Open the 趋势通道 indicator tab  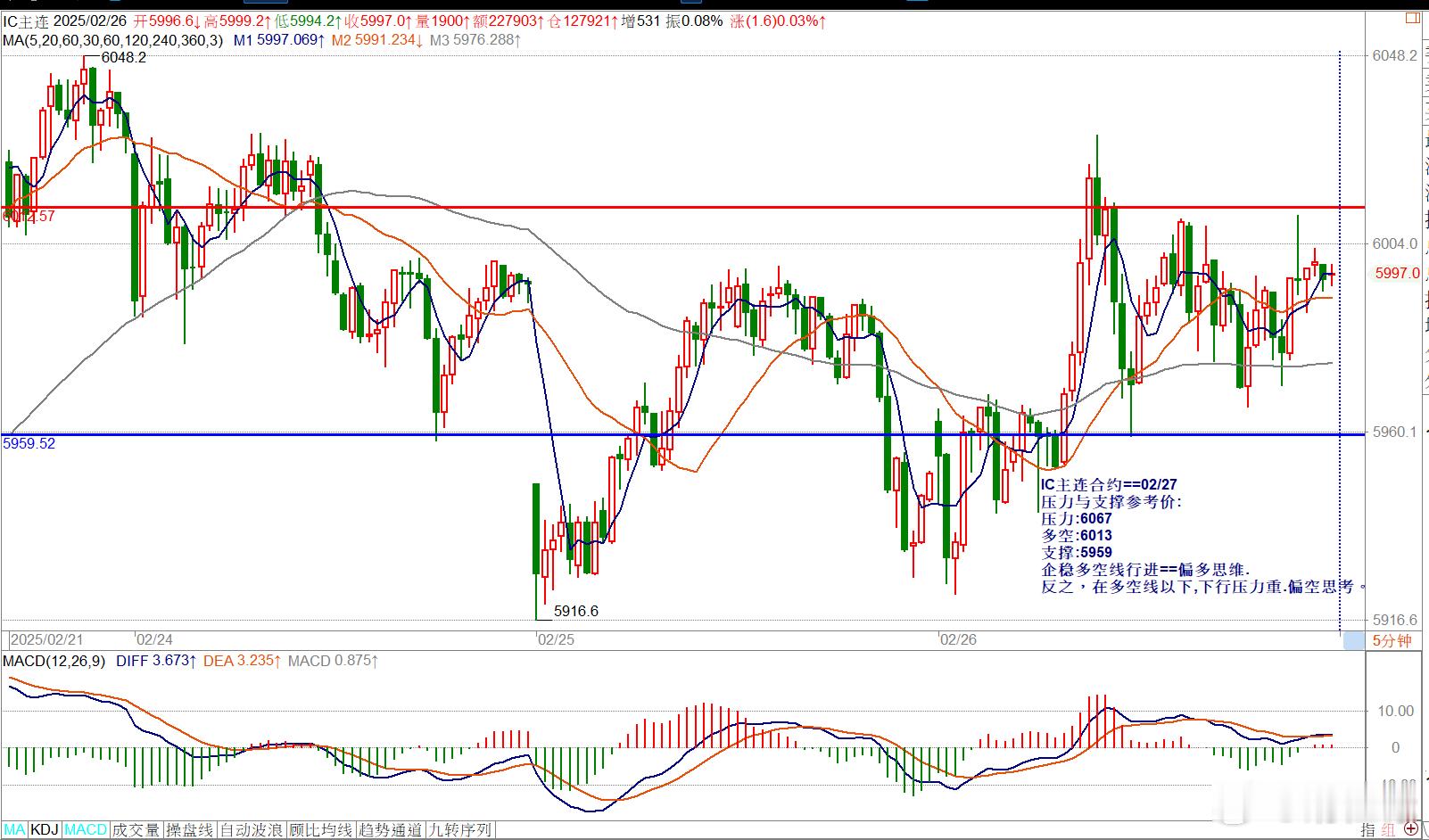click(390, 830)
